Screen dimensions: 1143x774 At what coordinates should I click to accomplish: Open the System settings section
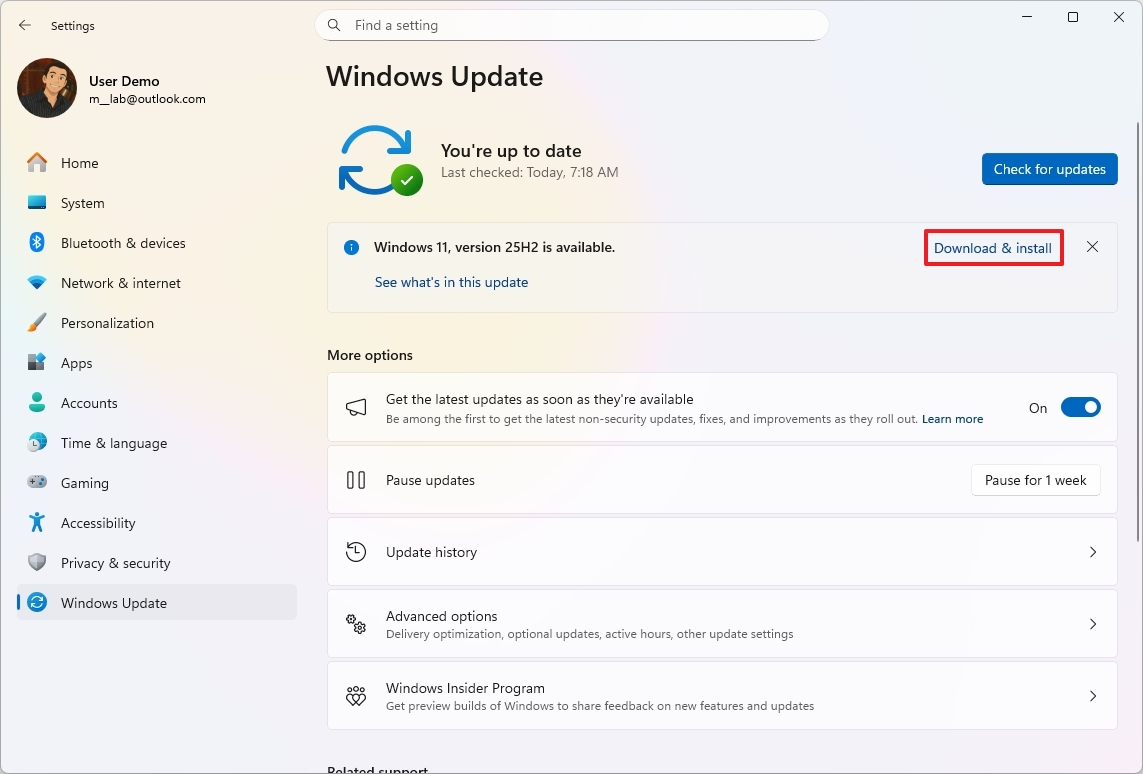coord(82,203)
